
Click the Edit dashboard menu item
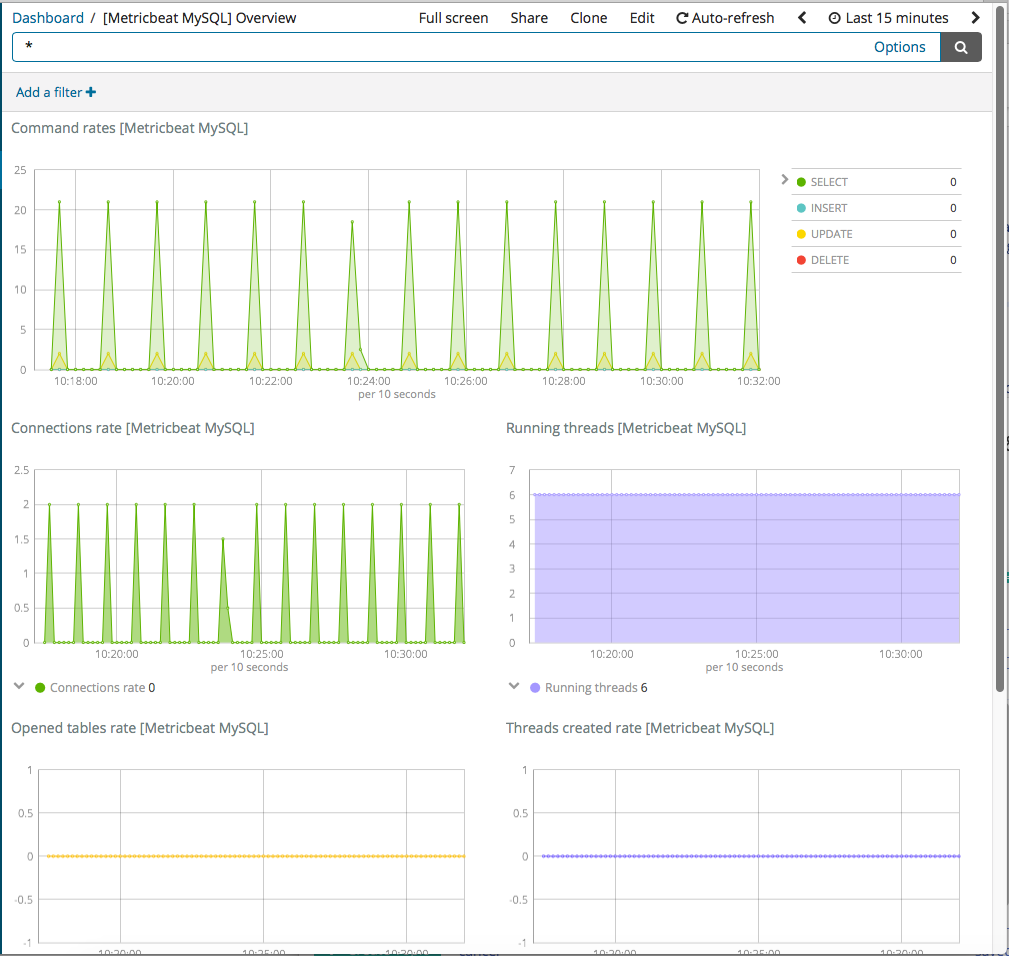point(642,18)
